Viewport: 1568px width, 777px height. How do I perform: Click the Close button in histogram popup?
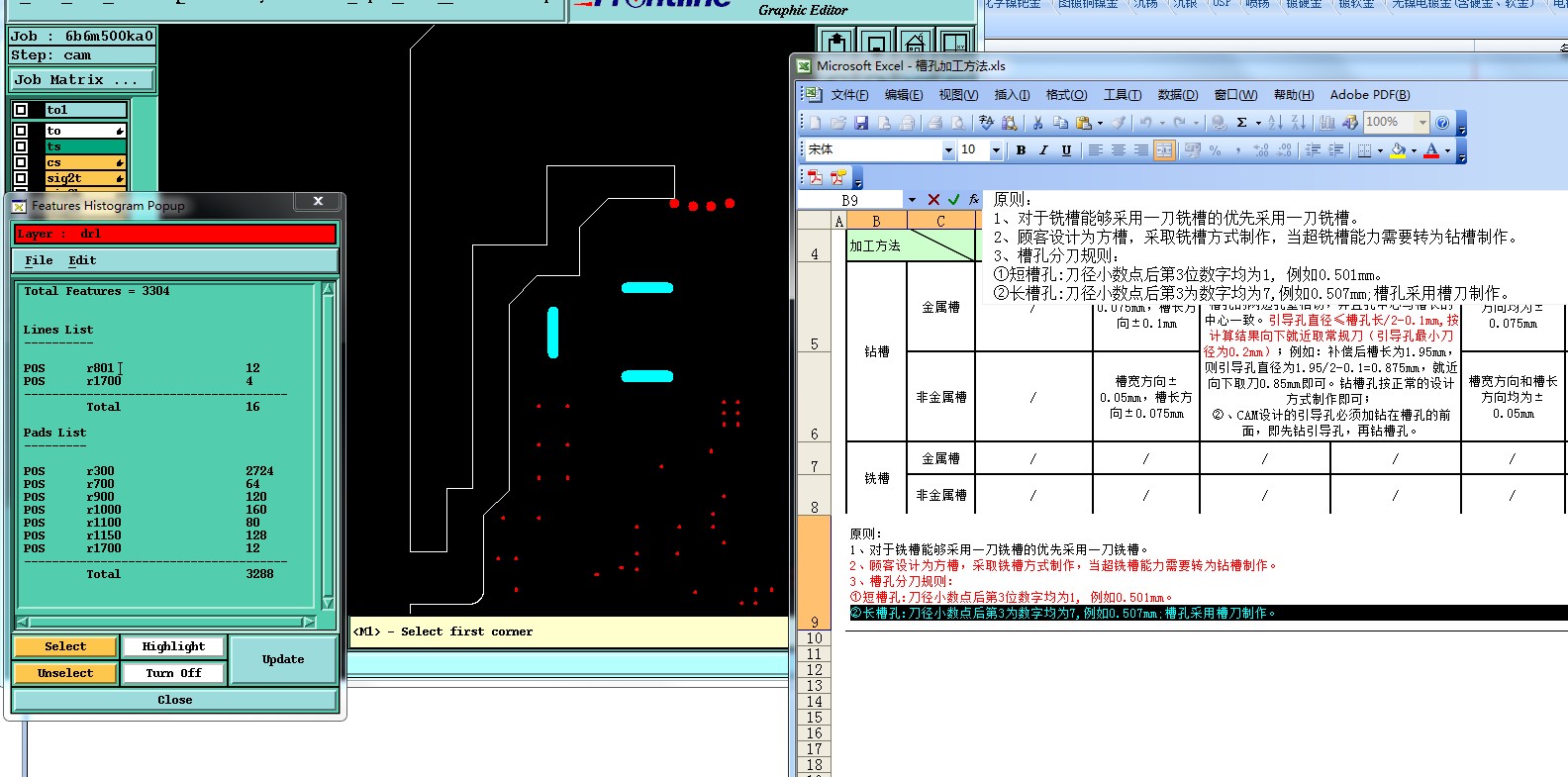(x=175, y=700)
